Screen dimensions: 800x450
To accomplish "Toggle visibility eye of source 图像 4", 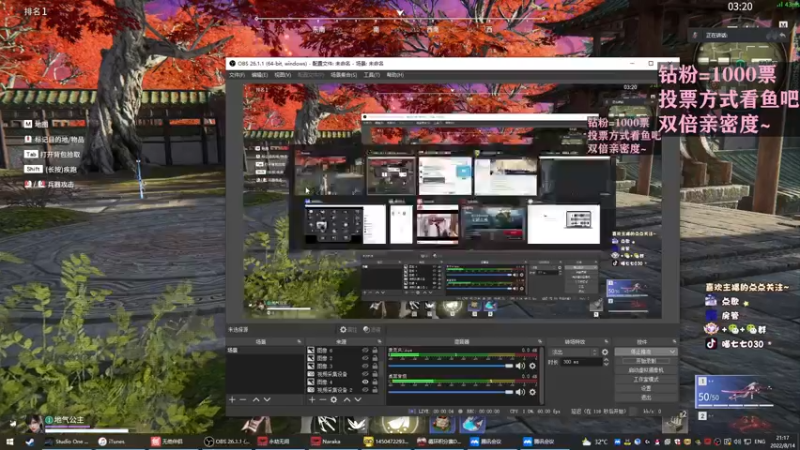I will point(365,382).
